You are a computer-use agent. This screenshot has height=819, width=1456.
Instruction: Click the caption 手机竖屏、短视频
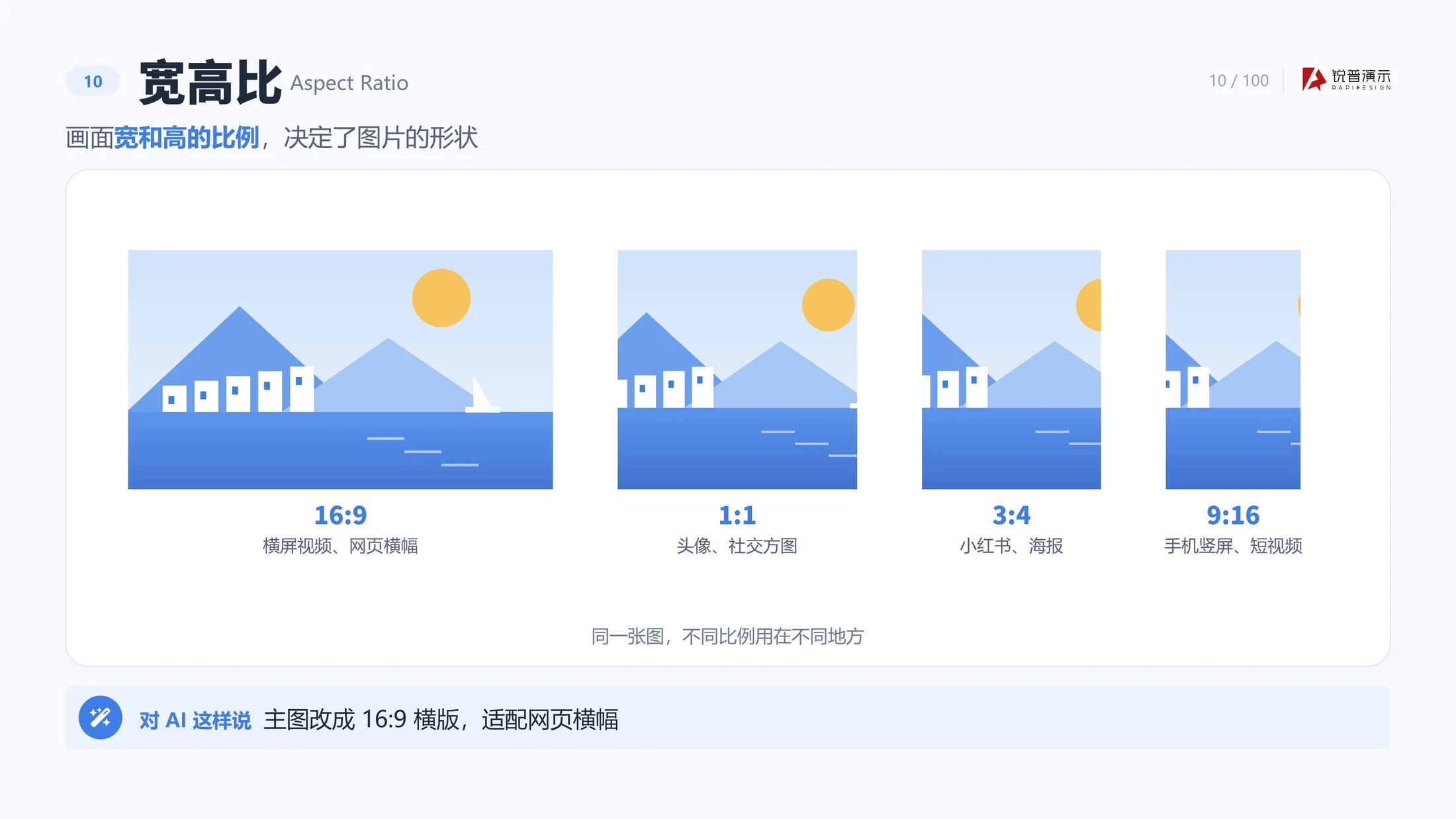click(x=1233, y=546)
